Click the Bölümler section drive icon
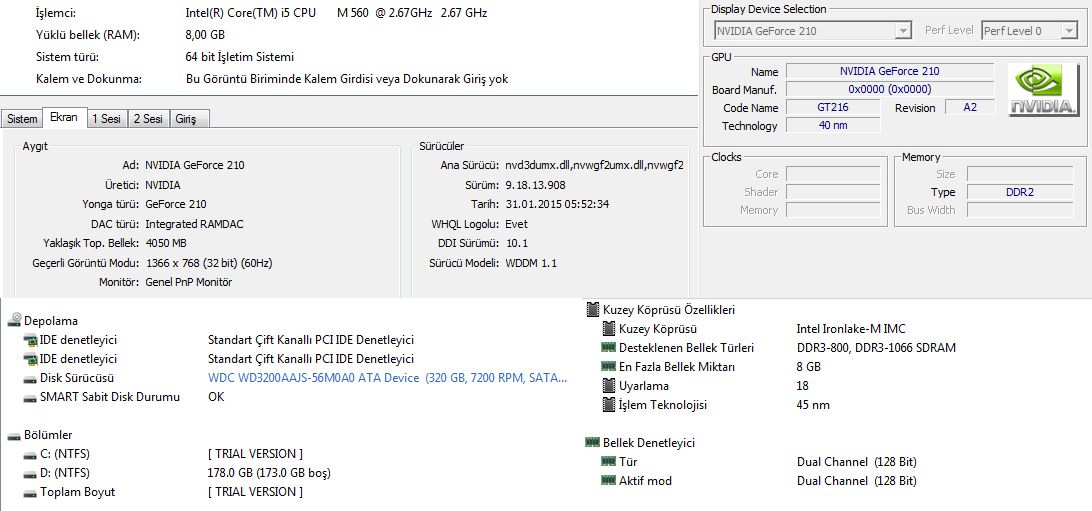 (14, 435)
